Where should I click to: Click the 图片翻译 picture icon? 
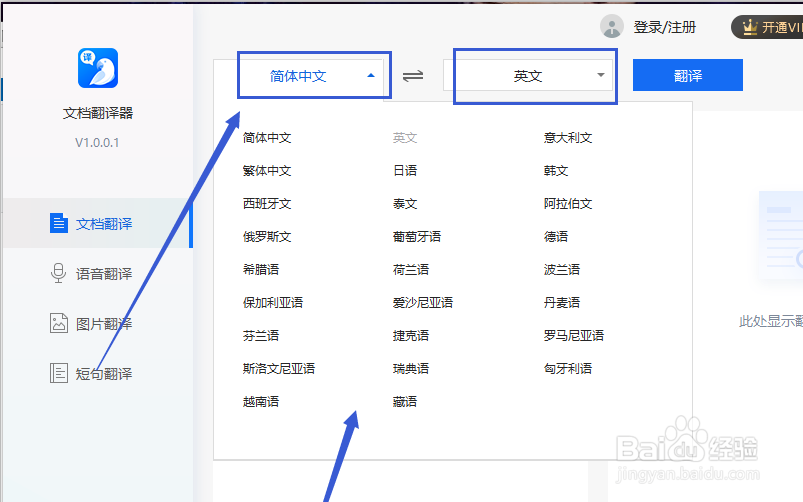click(x=59, y=323)
